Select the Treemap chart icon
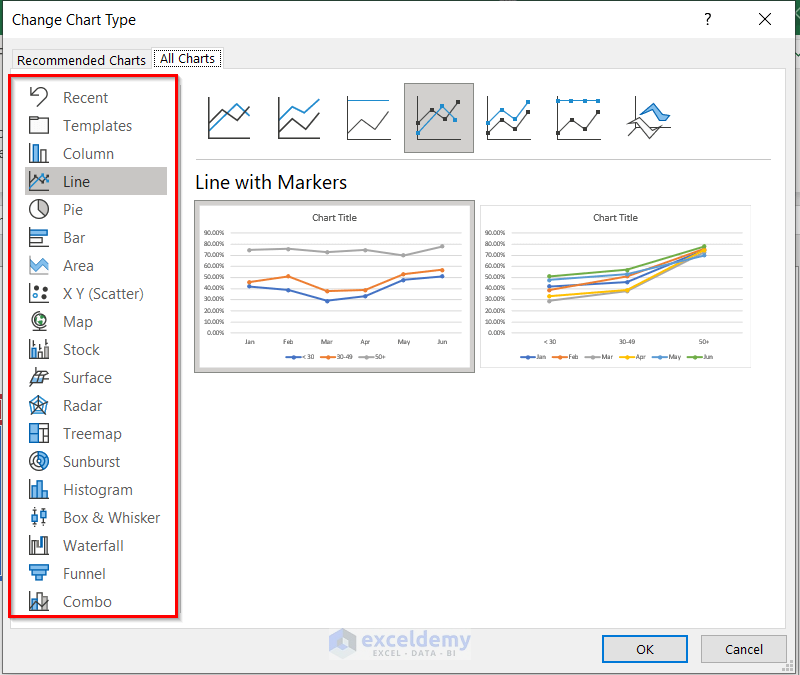Screen dimensions: 800x675 [x=39, y=433]
